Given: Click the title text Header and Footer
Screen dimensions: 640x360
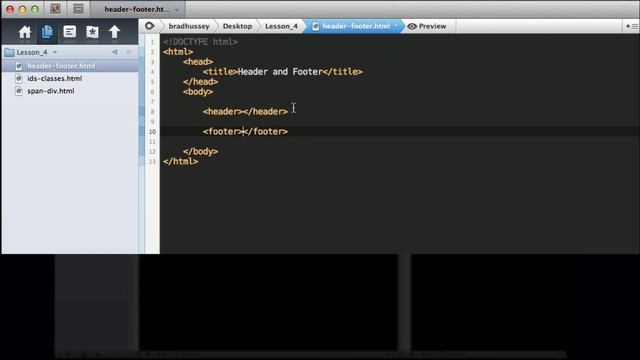Looking at the screenshot, I should point(280,72).
